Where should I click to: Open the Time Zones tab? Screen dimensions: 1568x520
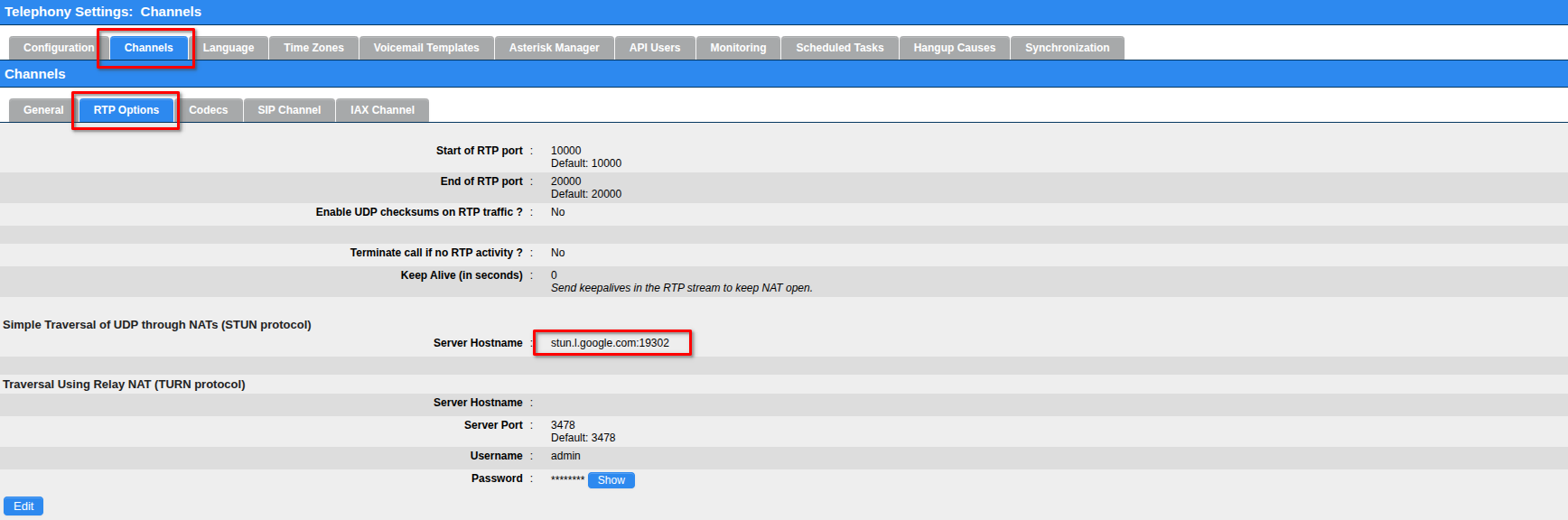tap(313, 48)
